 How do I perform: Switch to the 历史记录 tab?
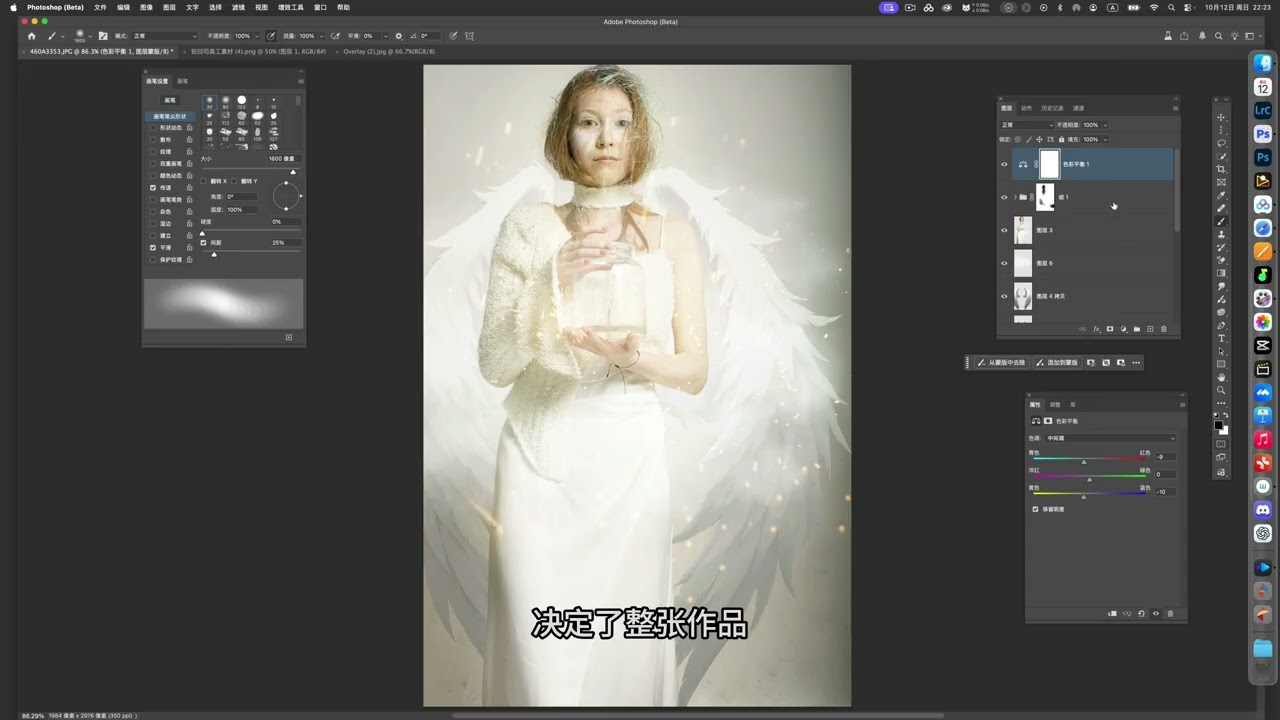(x=1052, y=108)
